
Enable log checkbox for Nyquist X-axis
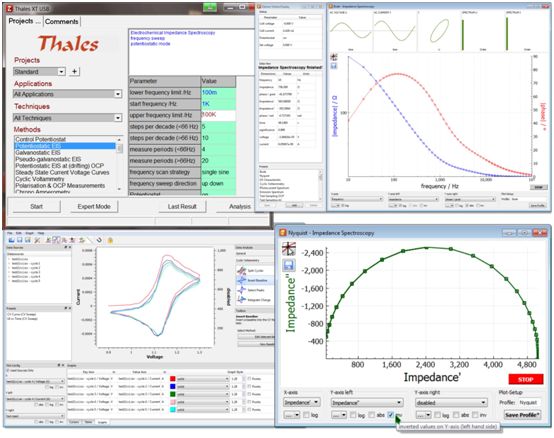pos(306,415)
